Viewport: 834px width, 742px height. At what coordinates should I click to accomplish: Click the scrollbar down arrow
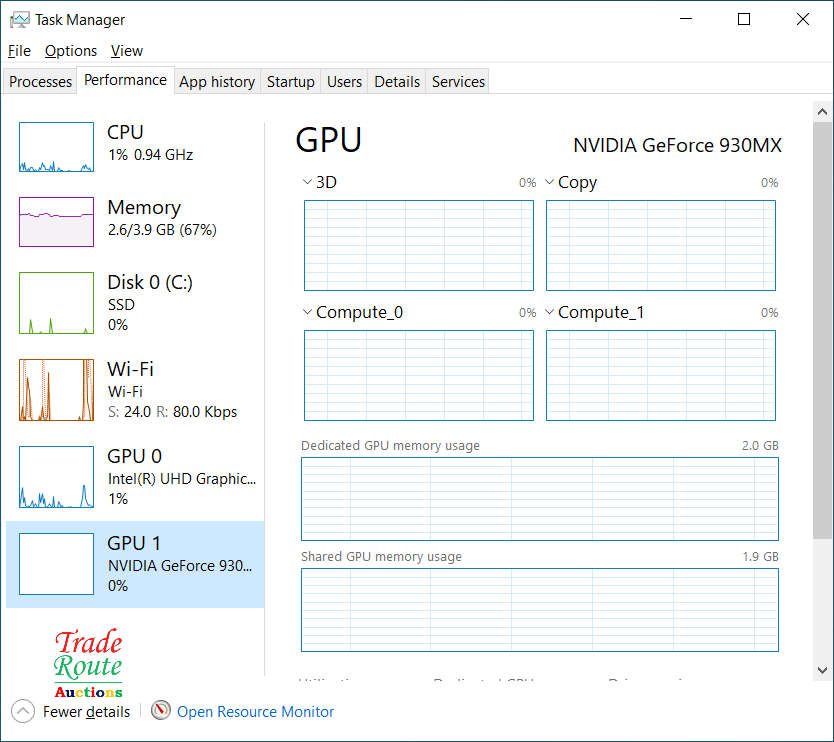(823, 670)
